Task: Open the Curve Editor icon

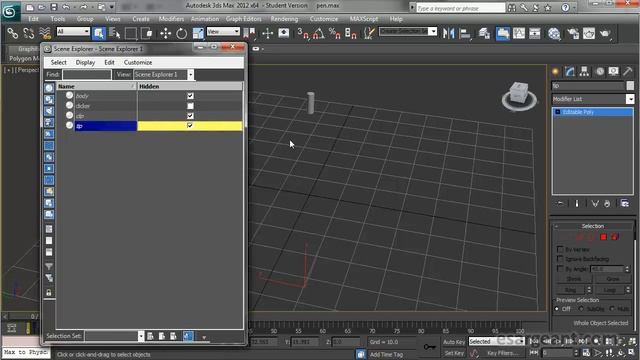Action: pyautogui.click(x=519, y=33)
